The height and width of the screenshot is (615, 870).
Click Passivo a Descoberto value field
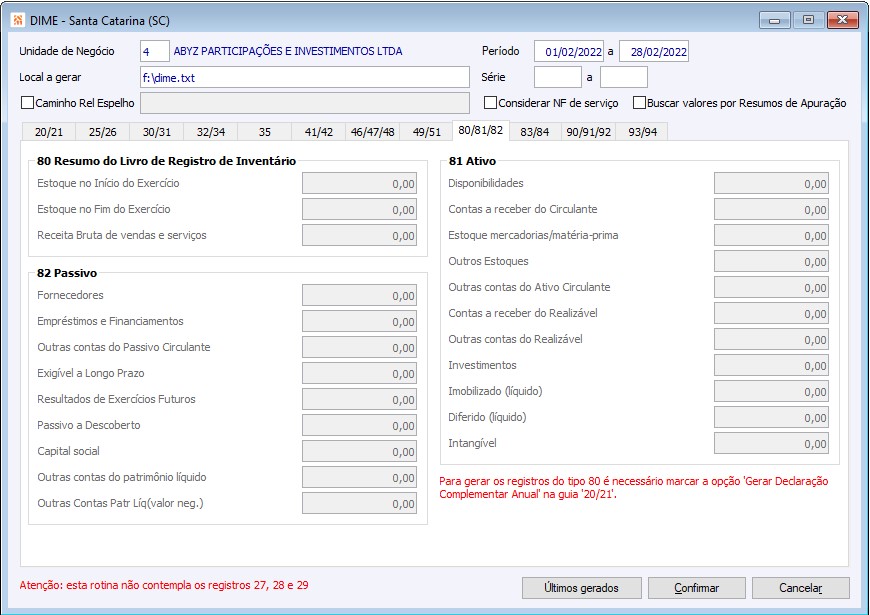pos(360,426)
